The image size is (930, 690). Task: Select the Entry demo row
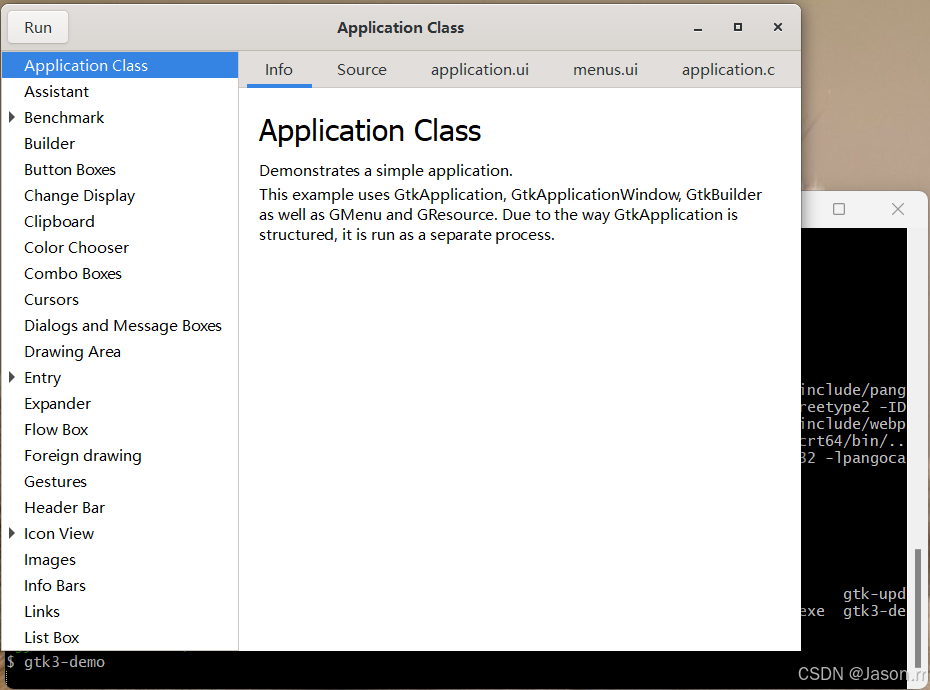120,377
